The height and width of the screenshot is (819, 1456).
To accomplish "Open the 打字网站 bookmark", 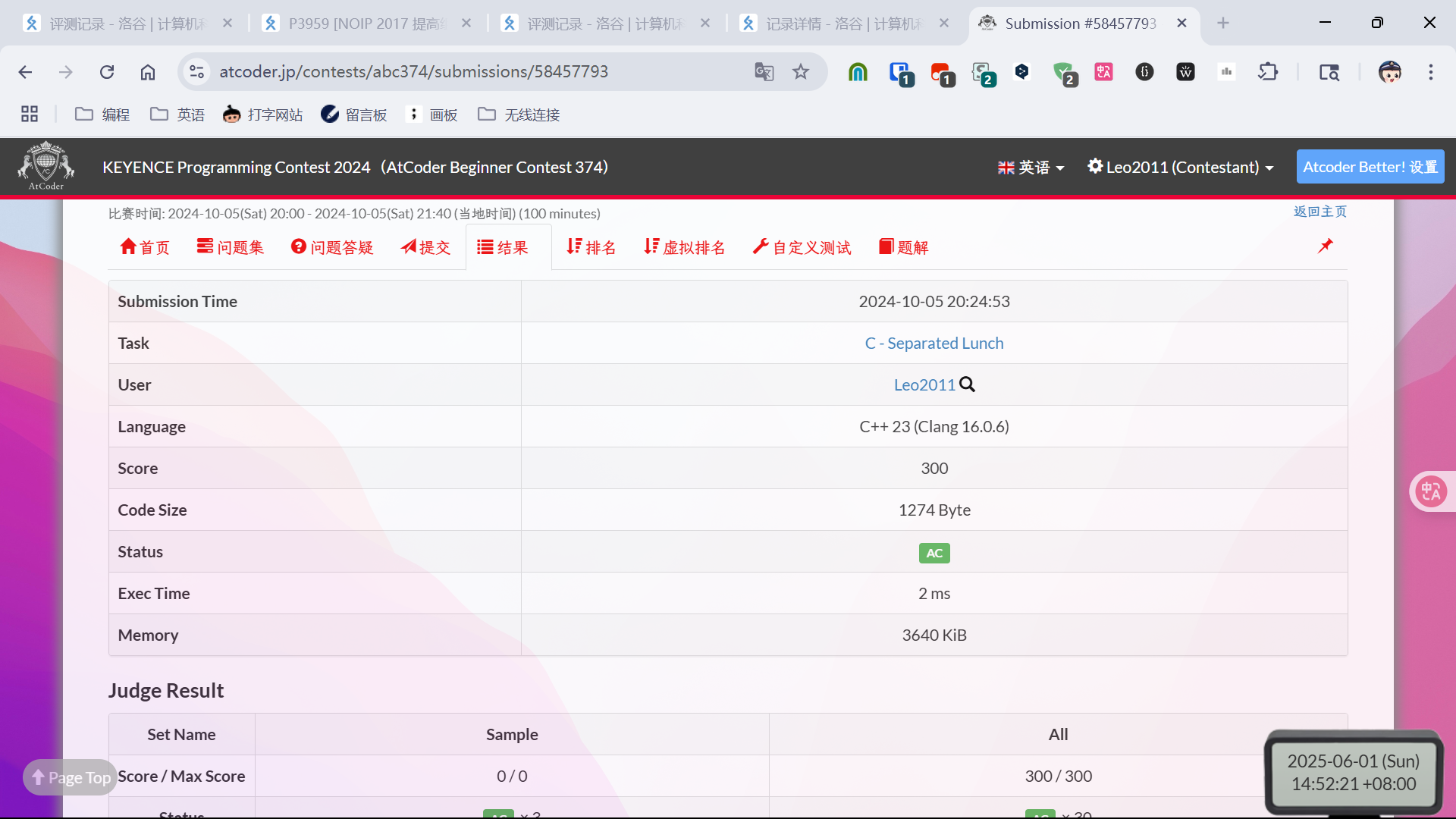I will point(263,115).
